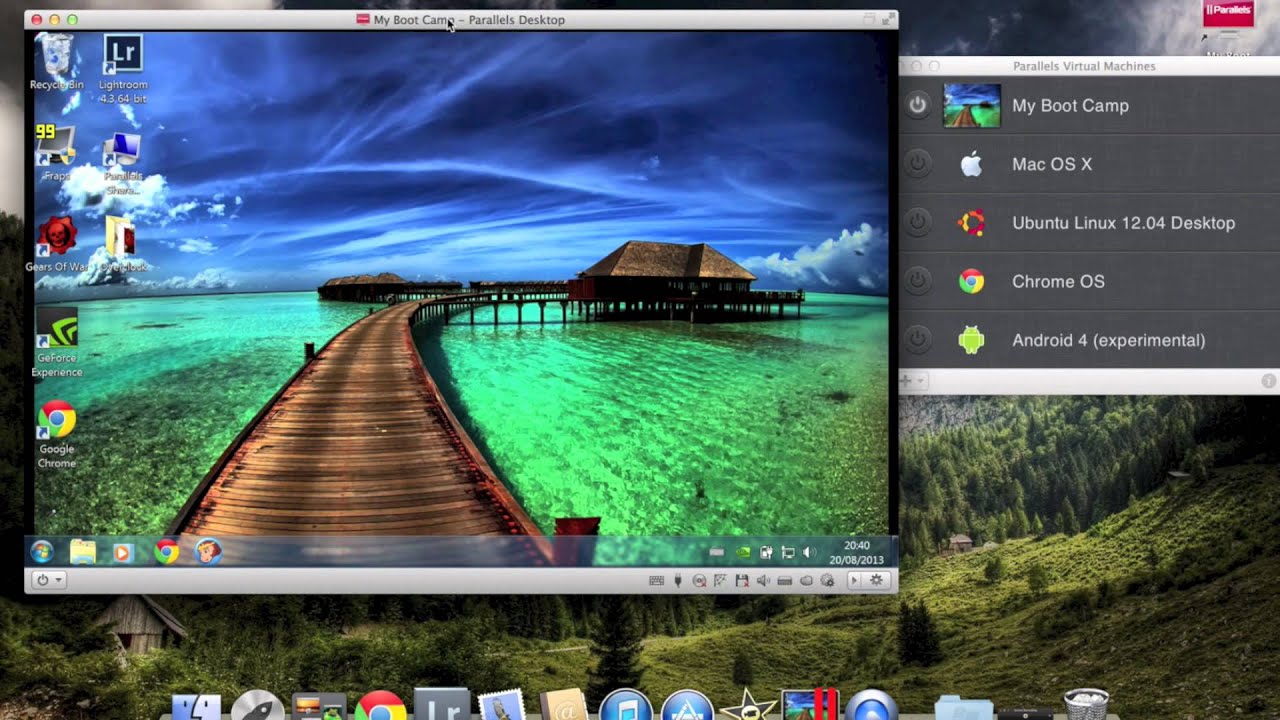Open Parallels Desktop in the macOS dock
The height and width of the screenshot is (720, 1280).
[808, 704]
